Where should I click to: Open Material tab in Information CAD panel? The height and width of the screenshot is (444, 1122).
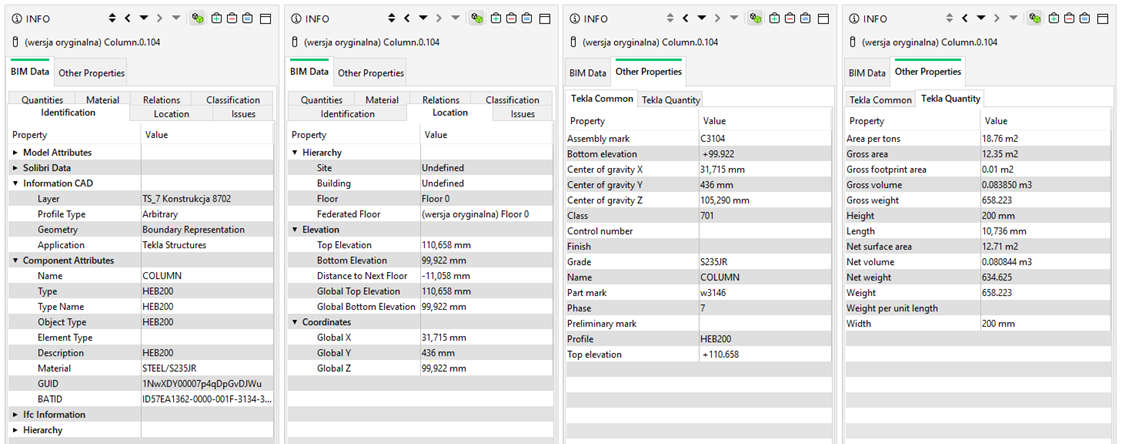point(102,100)
